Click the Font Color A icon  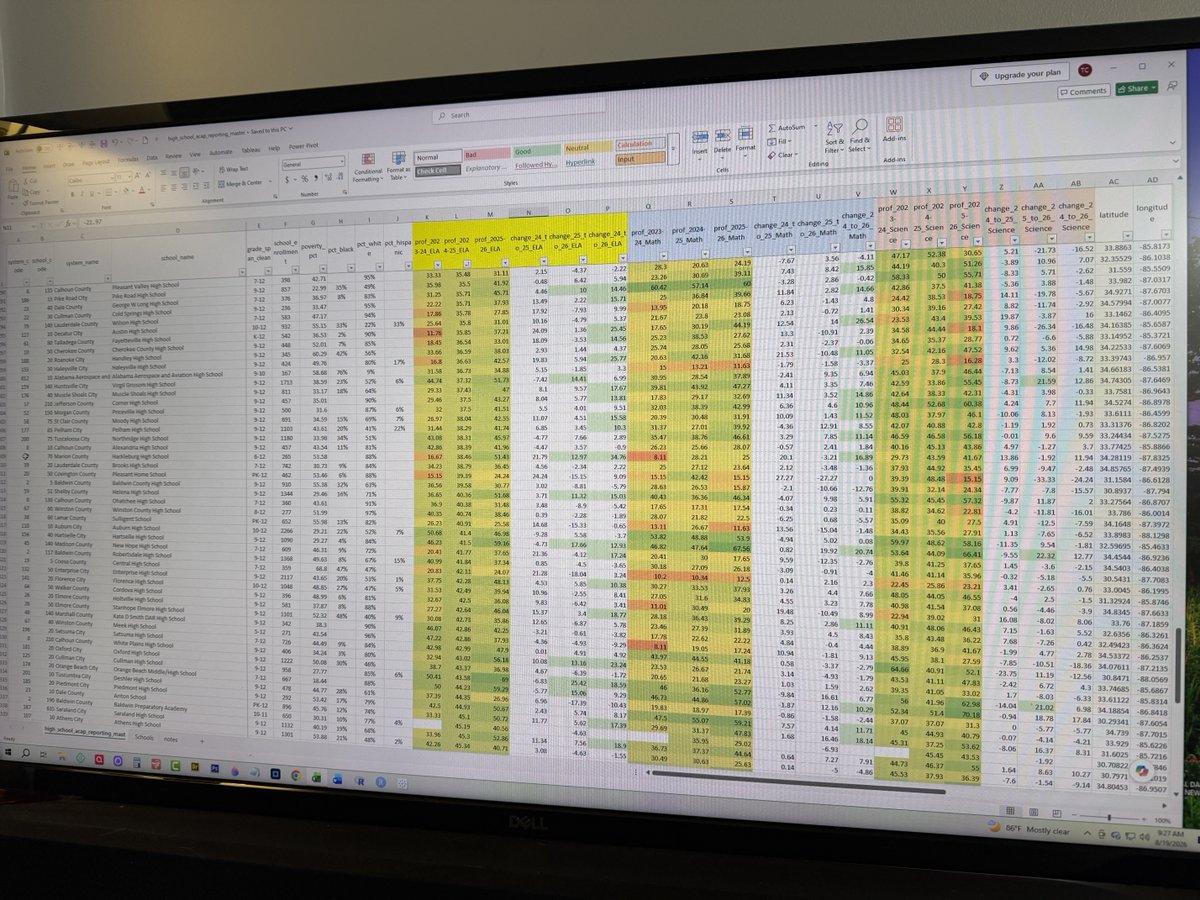(x=141, y=190)
